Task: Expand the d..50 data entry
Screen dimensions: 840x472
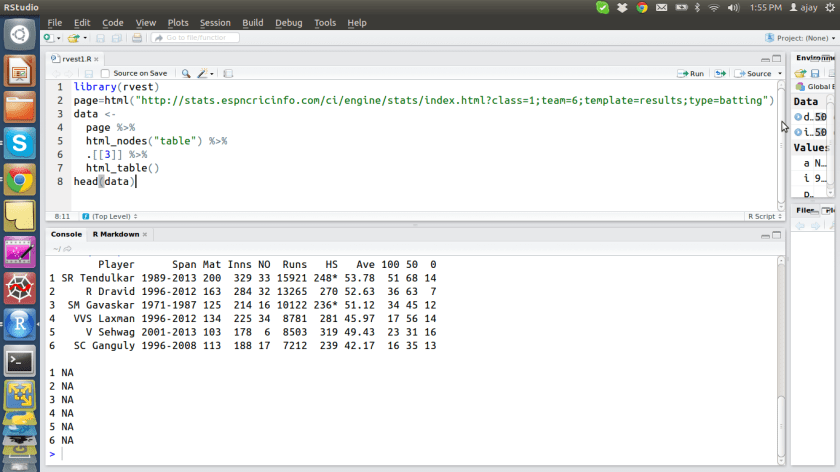Action: [798, 117]
